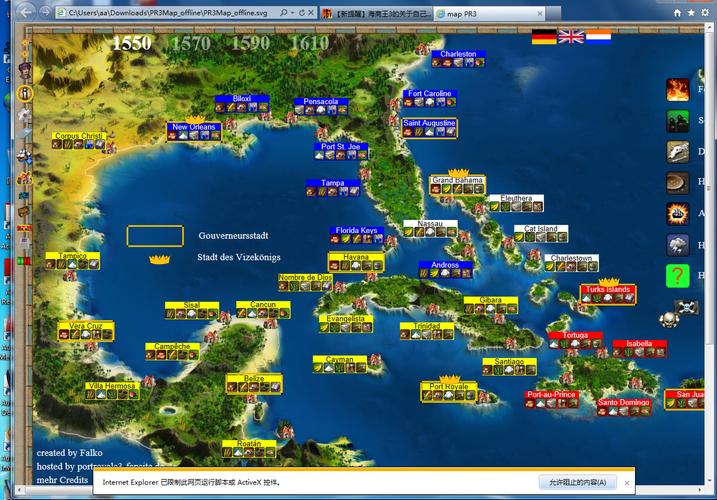Image resolution: width=717 pixels, height=500 pixels.
Task: Click the green and red squares sidebar icon
Action: (x=24, y=261)
